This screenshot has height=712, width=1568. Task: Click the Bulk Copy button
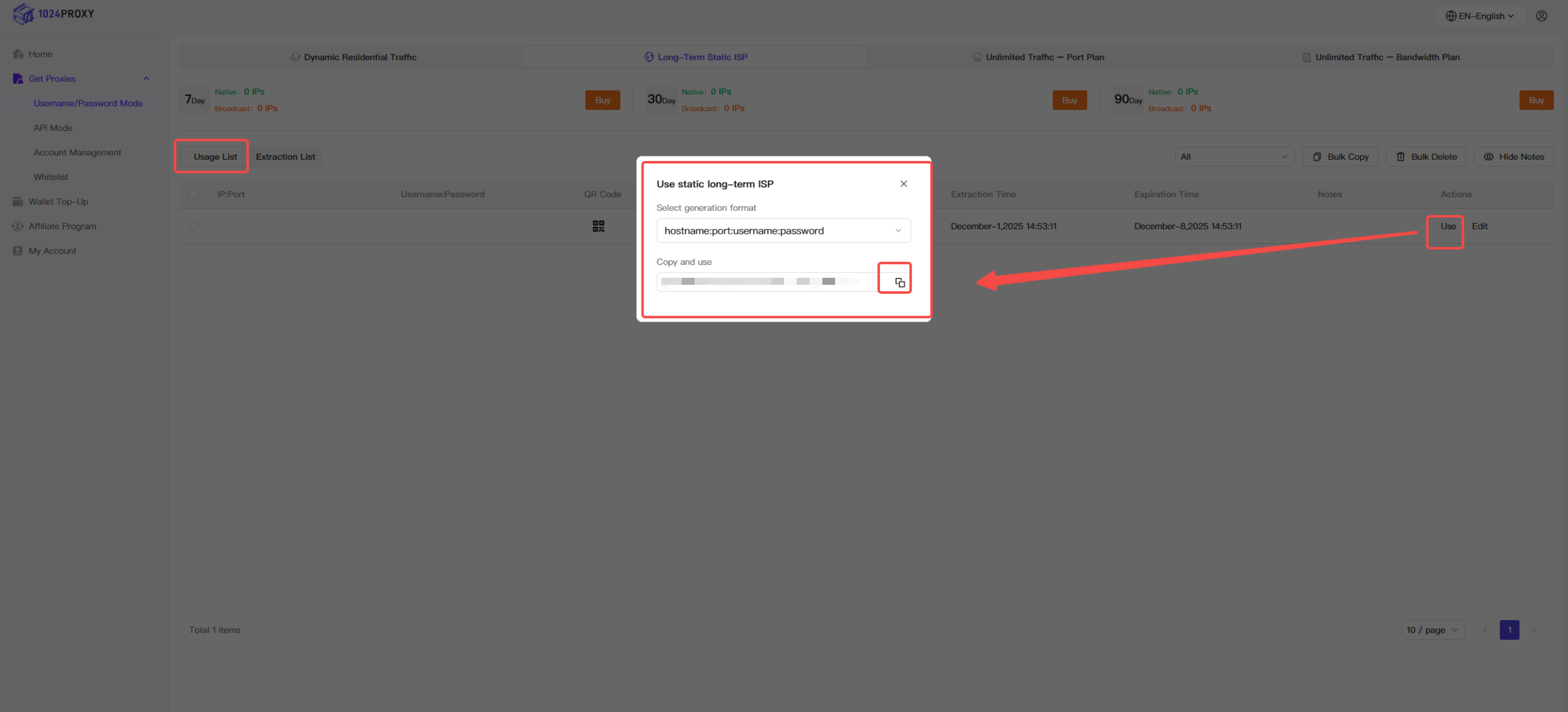[1341, 156]
